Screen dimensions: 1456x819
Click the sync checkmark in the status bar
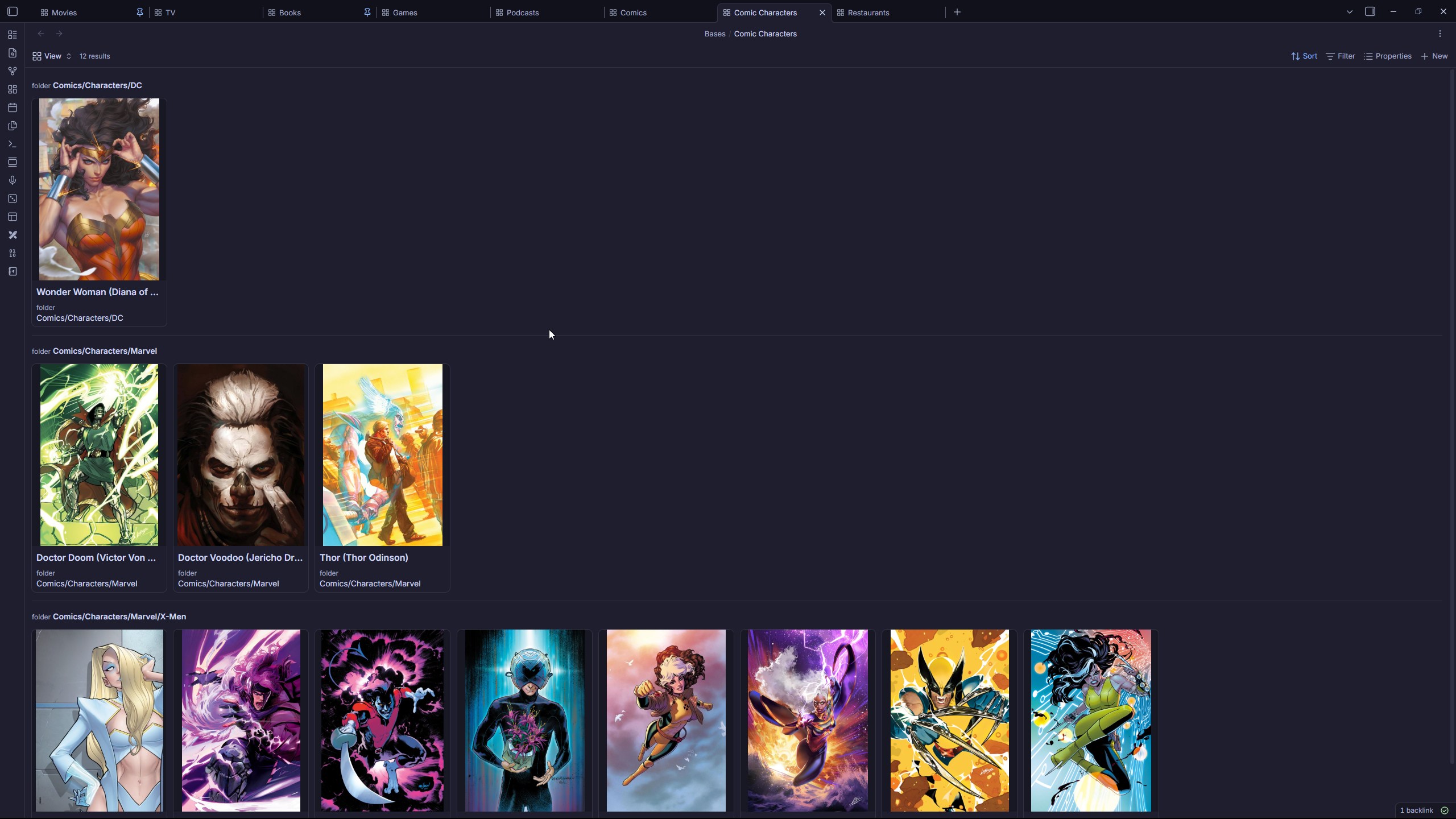coord(1445,810)
